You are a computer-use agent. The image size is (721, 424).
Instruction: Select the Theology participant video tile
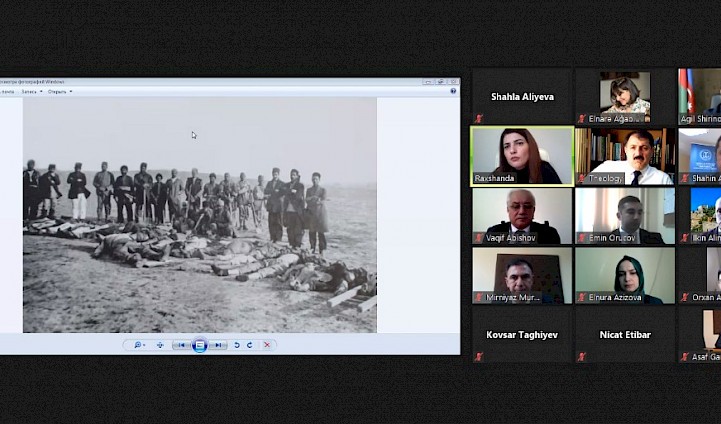tap(625, 156)
